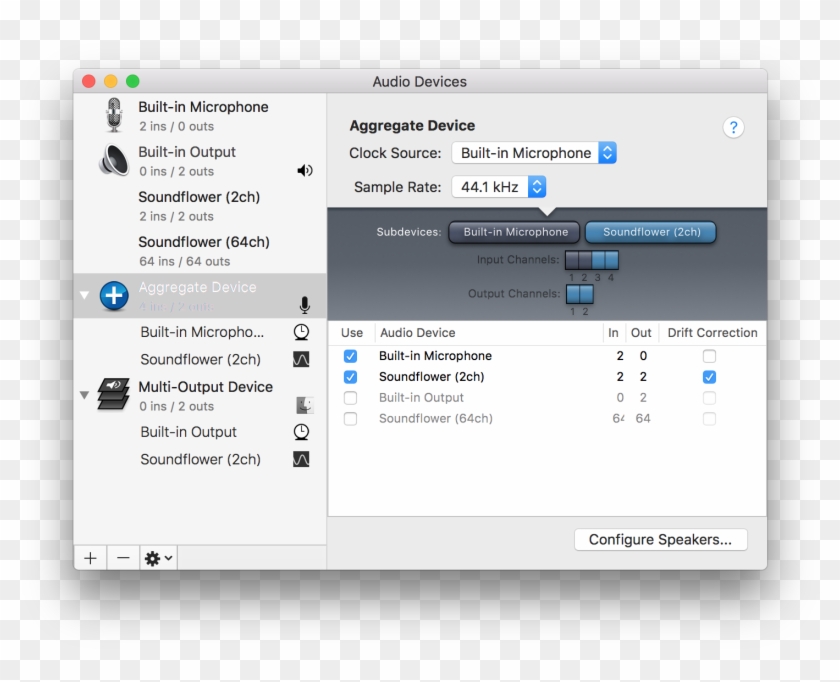Viewport: 840px width, 682px height.
Task: Click the Aggregate Device plus icon
Action: point(114,296)
